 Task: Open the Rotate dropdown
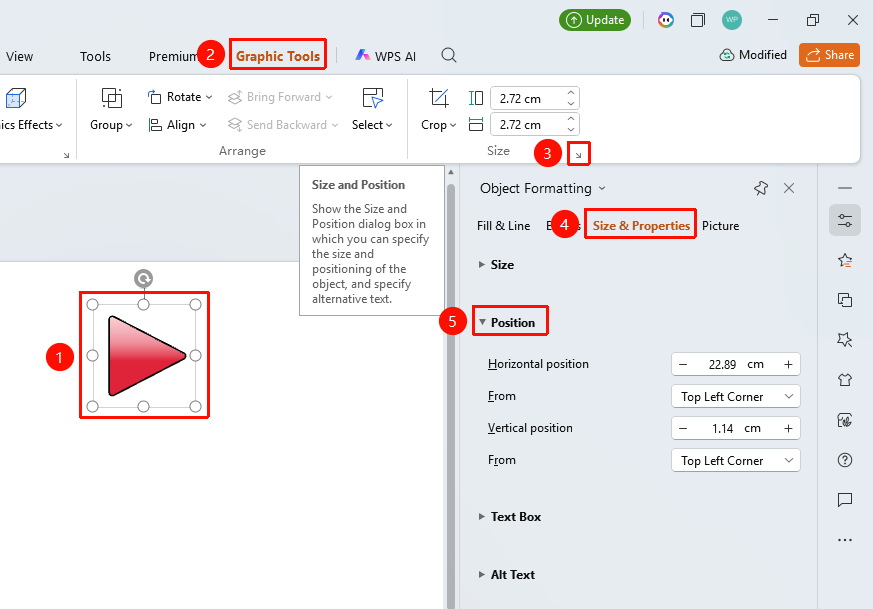(180, 97)
